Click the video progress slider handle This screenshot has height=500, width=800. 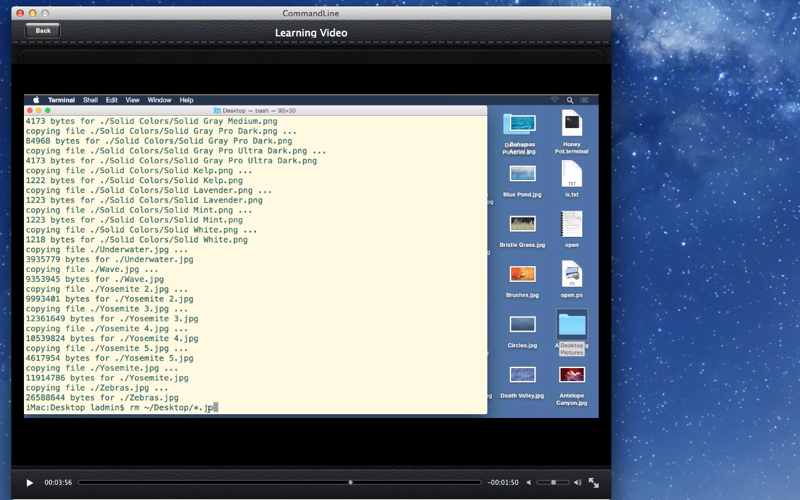point(351,482)
